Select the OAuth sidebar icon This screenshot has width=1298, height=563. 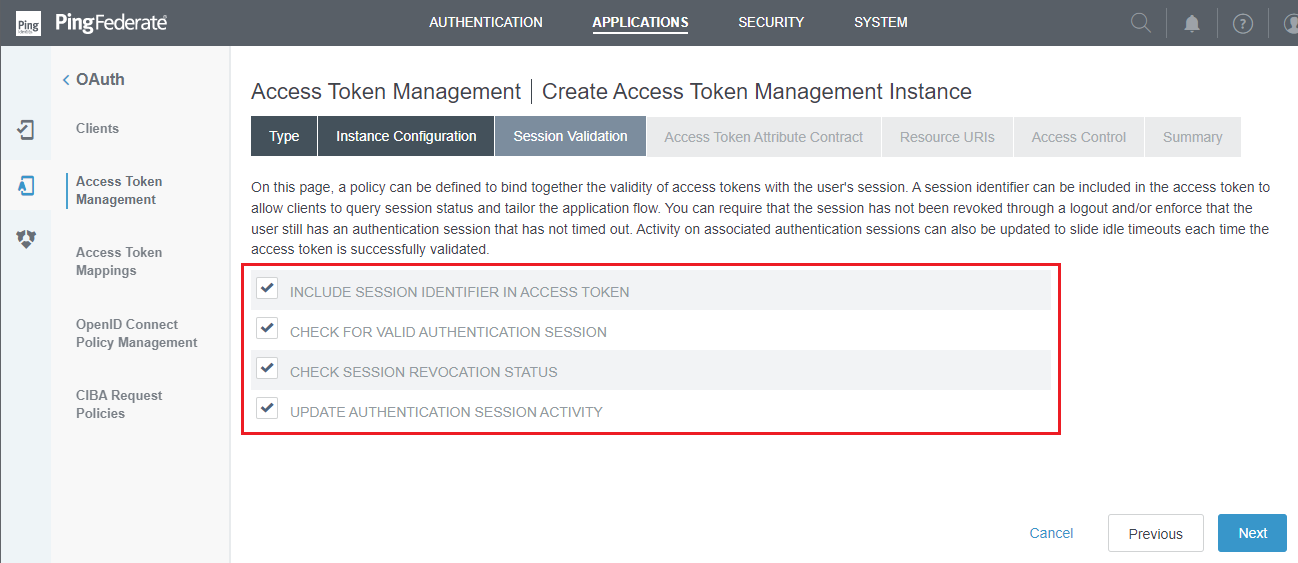[x=26, y=185]
